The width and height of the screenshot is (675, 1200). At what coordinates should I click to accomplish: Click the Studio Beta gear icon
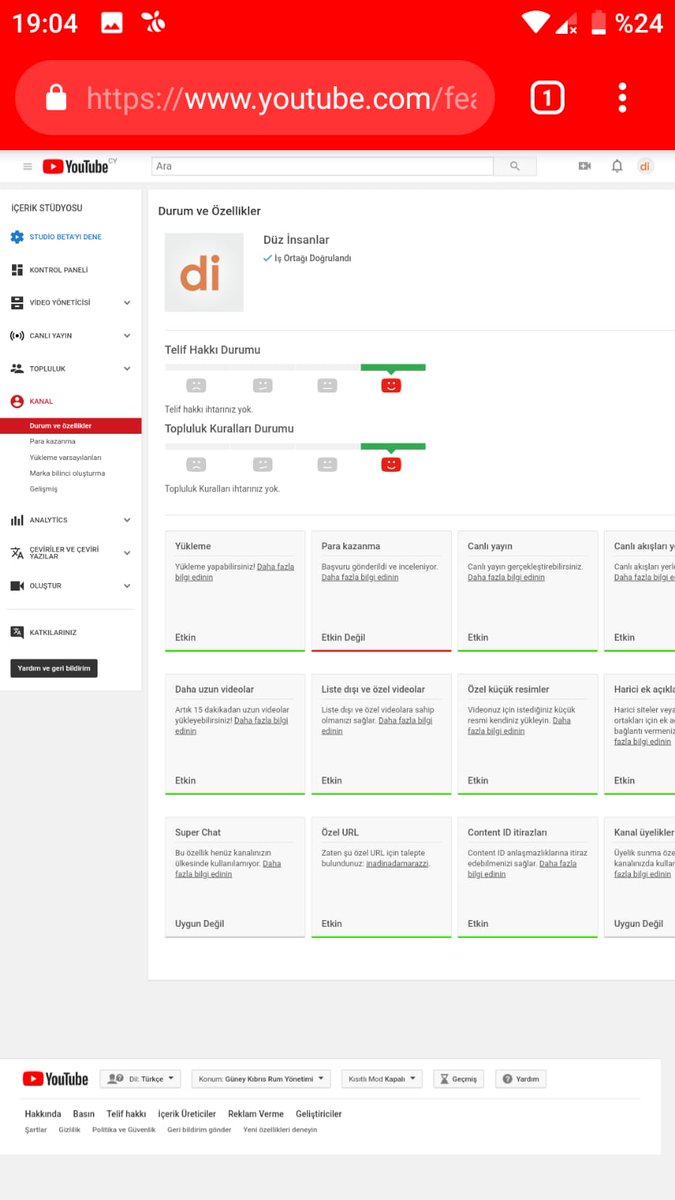(17, 237)
